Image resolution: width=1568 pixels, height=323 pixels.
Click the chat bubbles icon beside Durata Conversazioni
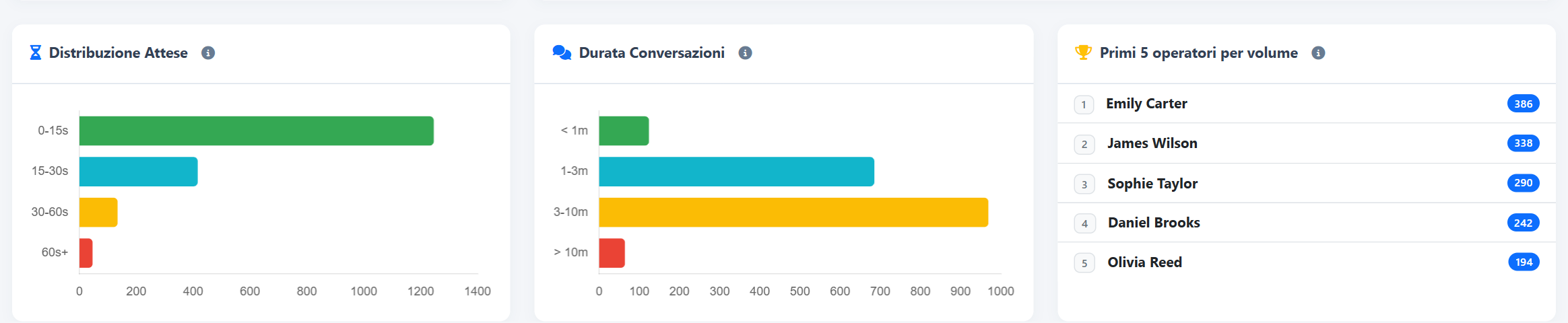click(562, 52)
